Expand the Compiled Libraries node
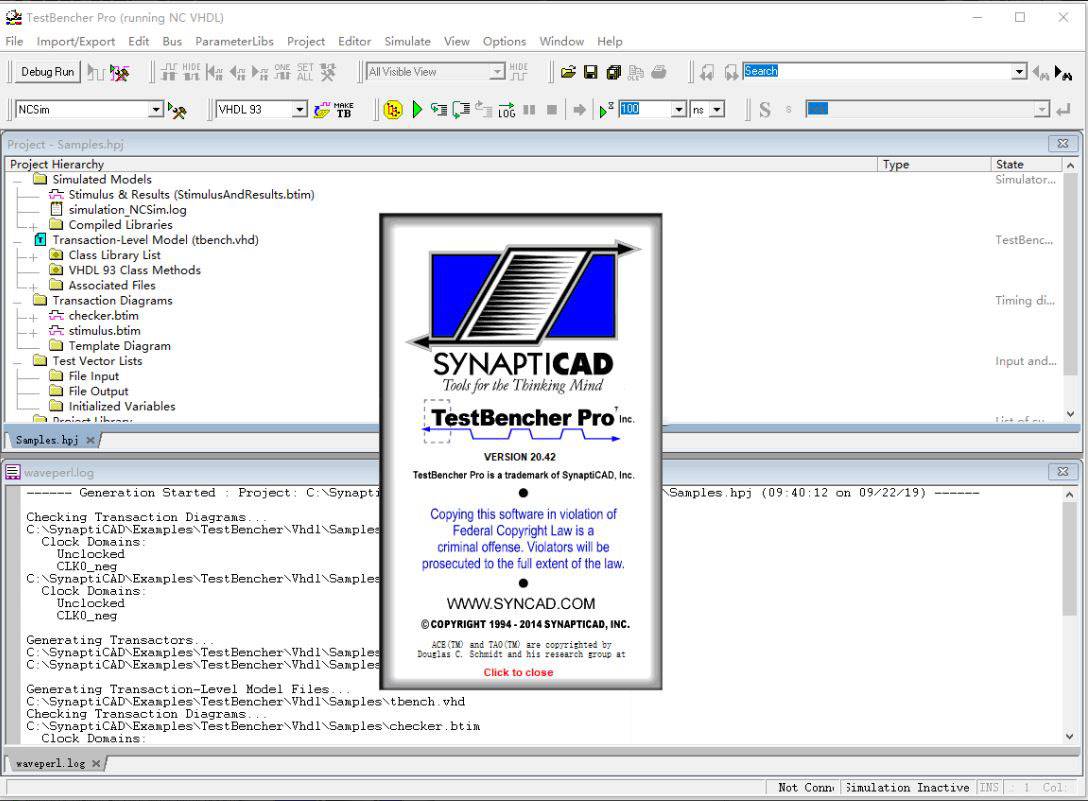 pyautogui.click(x=33, y=226)
